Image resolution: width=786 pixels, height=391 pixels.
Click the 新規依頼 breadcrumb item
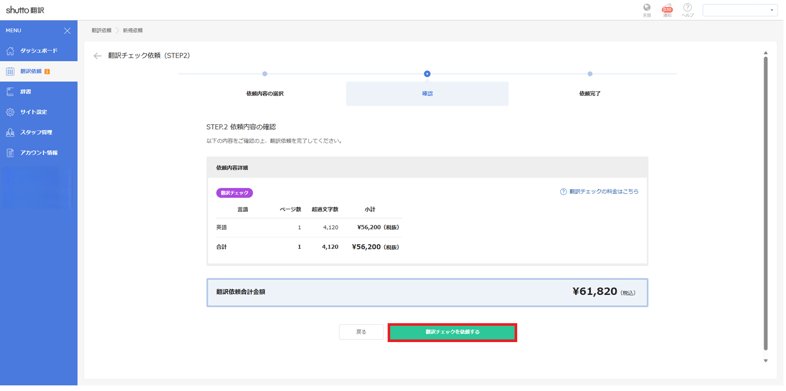point(133,31)
